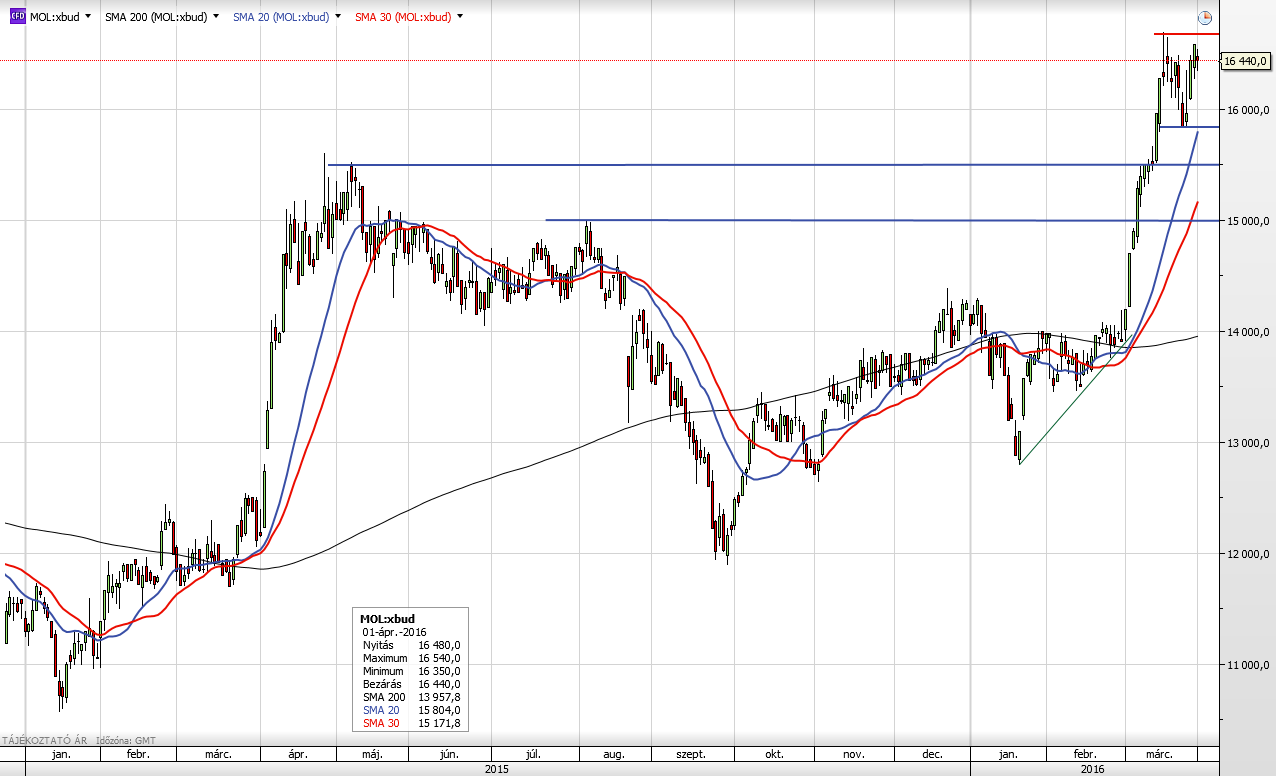Click the 2015 year label on time axis
Screen dimensions: 1276x776
[497, 769]
